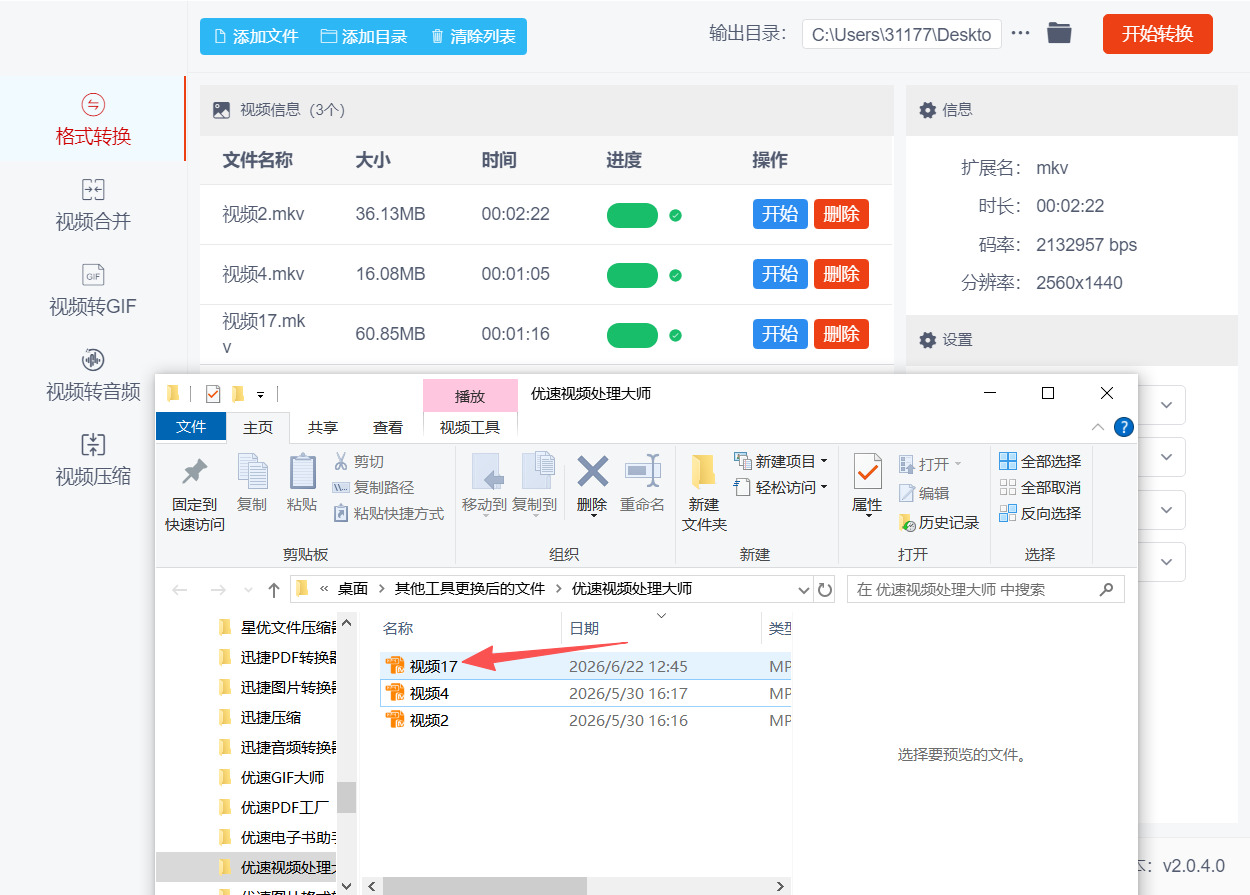The image size is (1250, 895).
Task: Delete 视频4.mkv from the list
Action: tap(841, 274)
